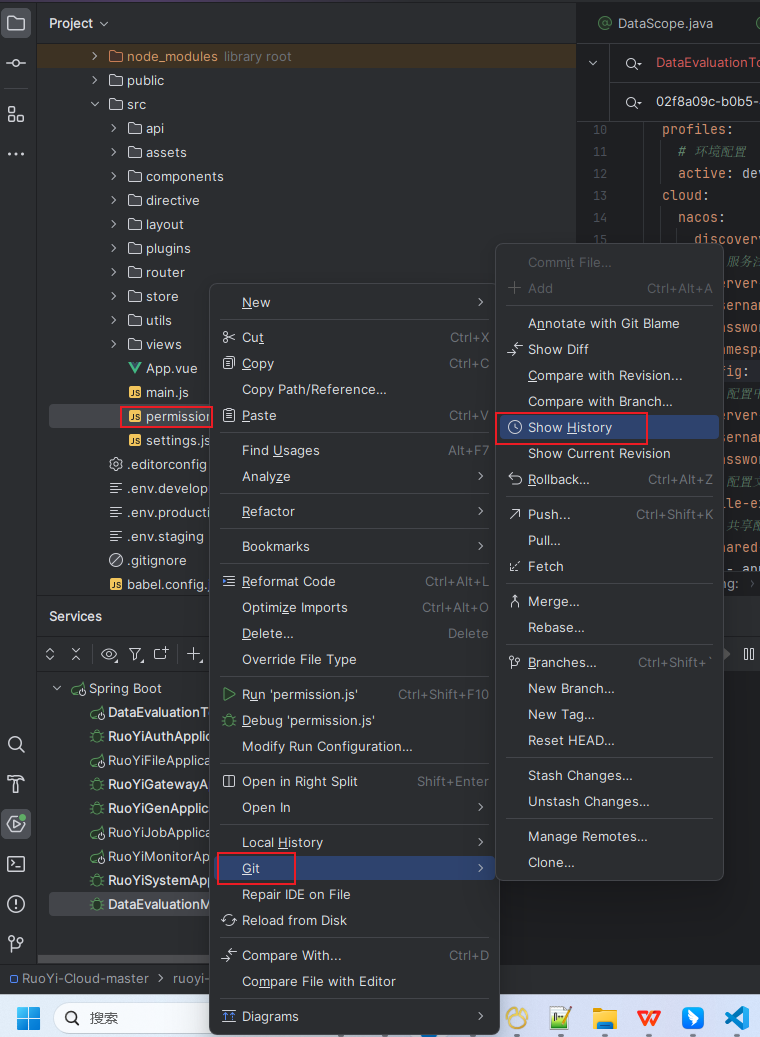Image resolution: width=760 pixels, height=1037 pixels.
Task: Open the New submenu in context menu
Action: click(x=354, y=302)
